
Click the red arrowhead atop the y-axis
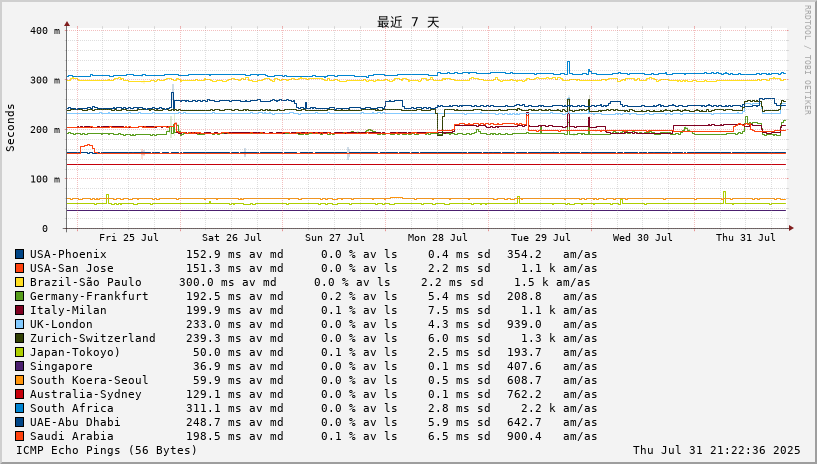pos(67,24)
